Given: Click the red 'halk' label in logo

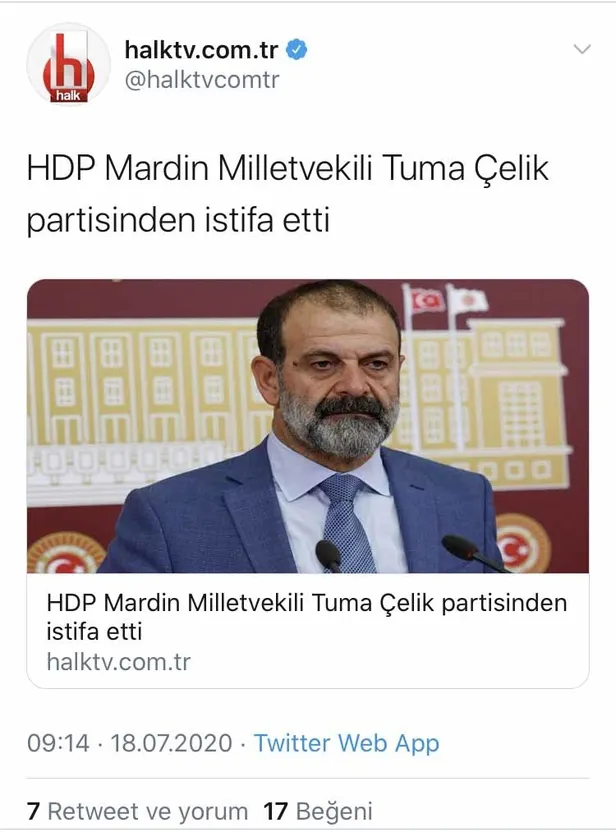Looking at the screenshot, I should (68, 96).
